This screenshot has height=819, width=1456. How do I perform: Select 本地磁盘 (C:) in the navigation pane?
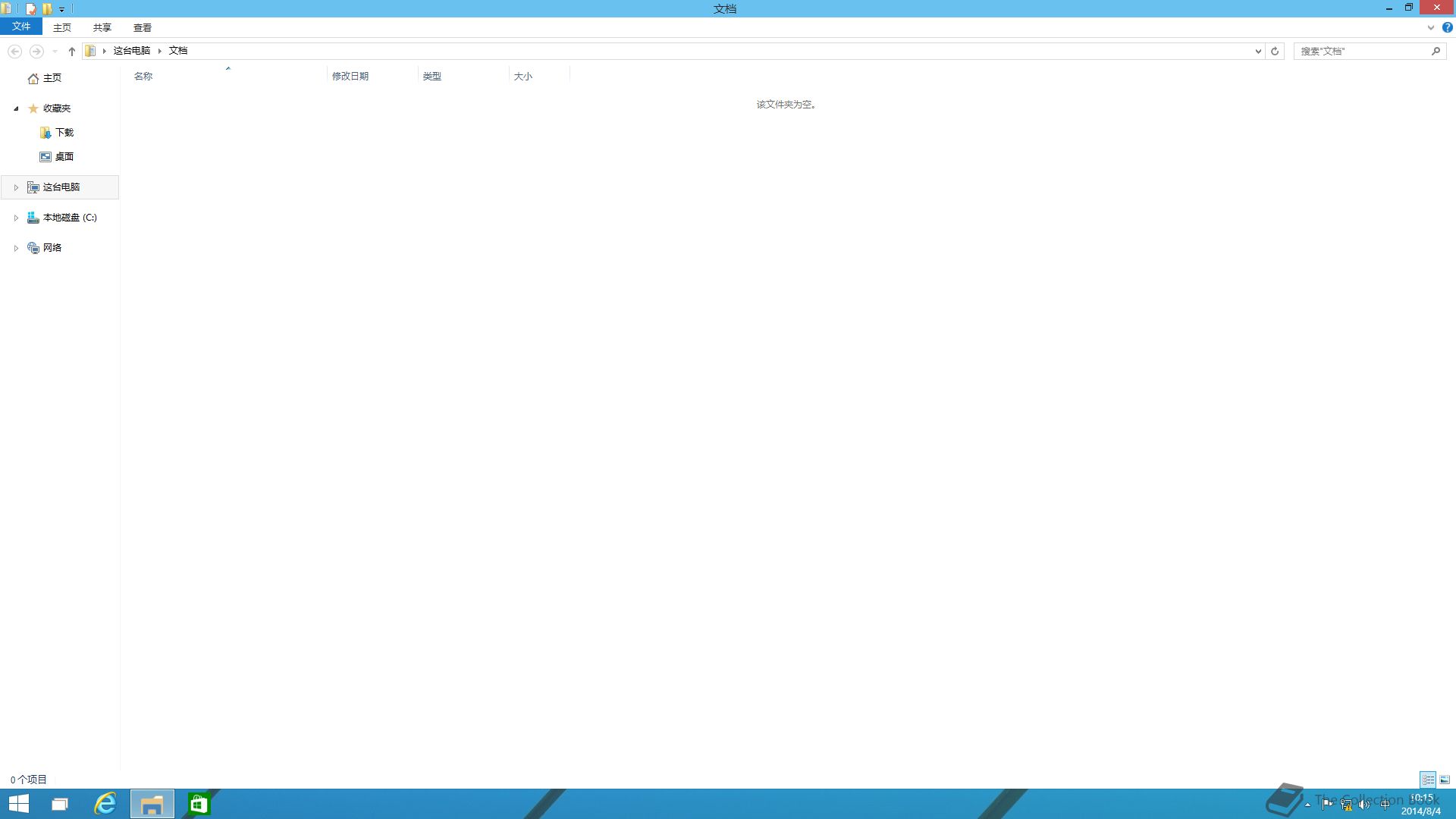(70, 218)
